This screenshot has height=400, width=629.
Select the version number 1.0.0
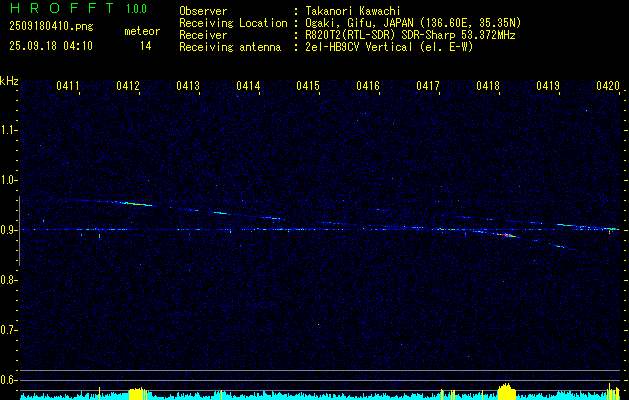[x=136, y=9]
